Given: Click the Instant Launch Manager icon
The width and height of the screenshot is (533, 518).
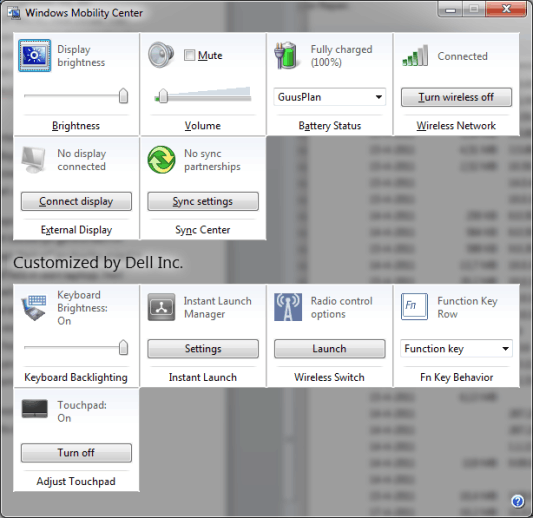Looking at the screenshot, I should tap(161, 307).
